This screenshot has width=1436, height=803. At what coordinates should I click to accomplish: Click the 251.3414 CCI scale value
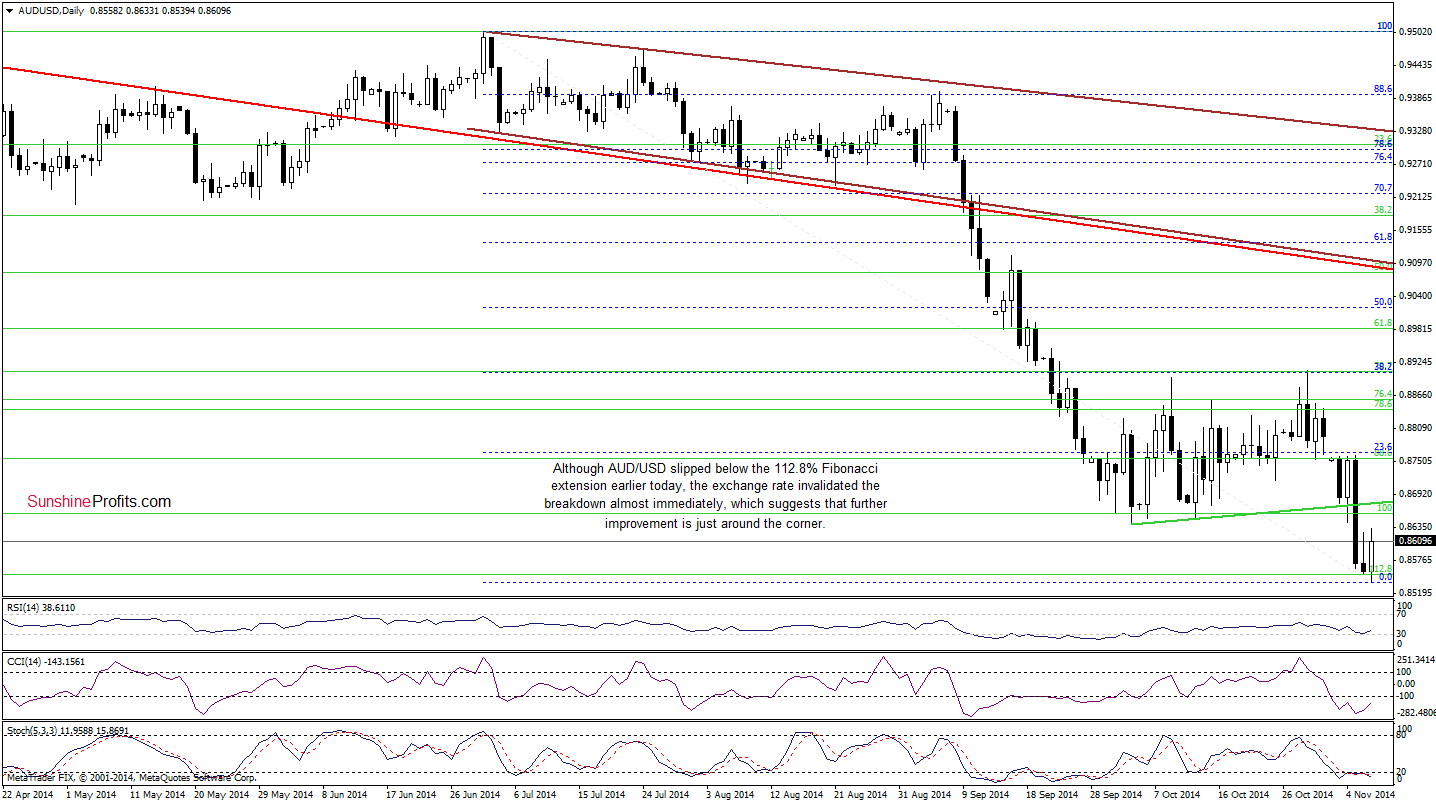coord(1414,661)
